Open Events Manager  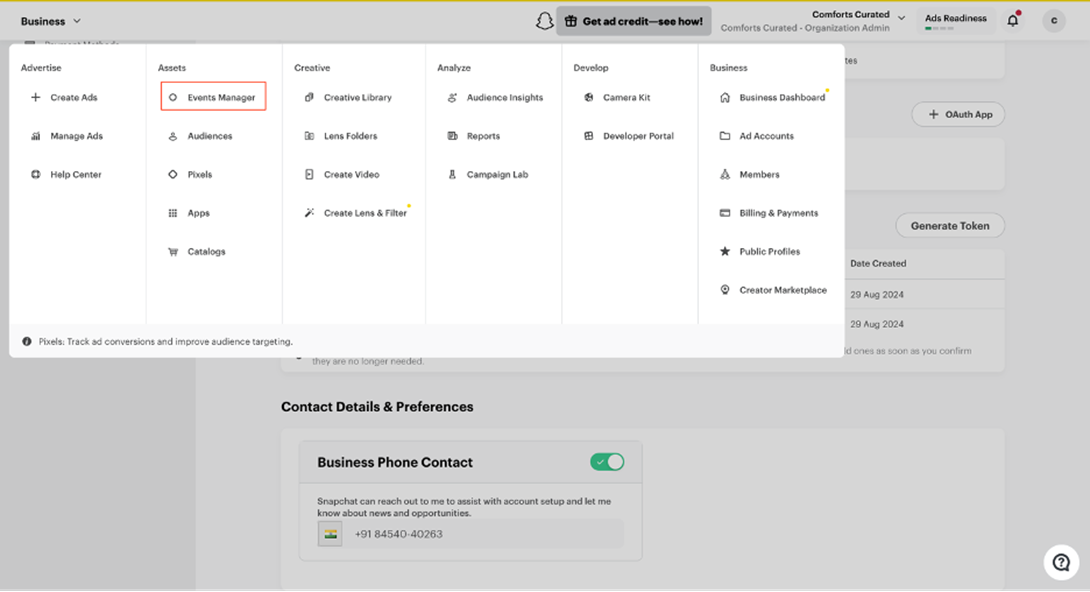pyautogui.click(x=213, y=97)
